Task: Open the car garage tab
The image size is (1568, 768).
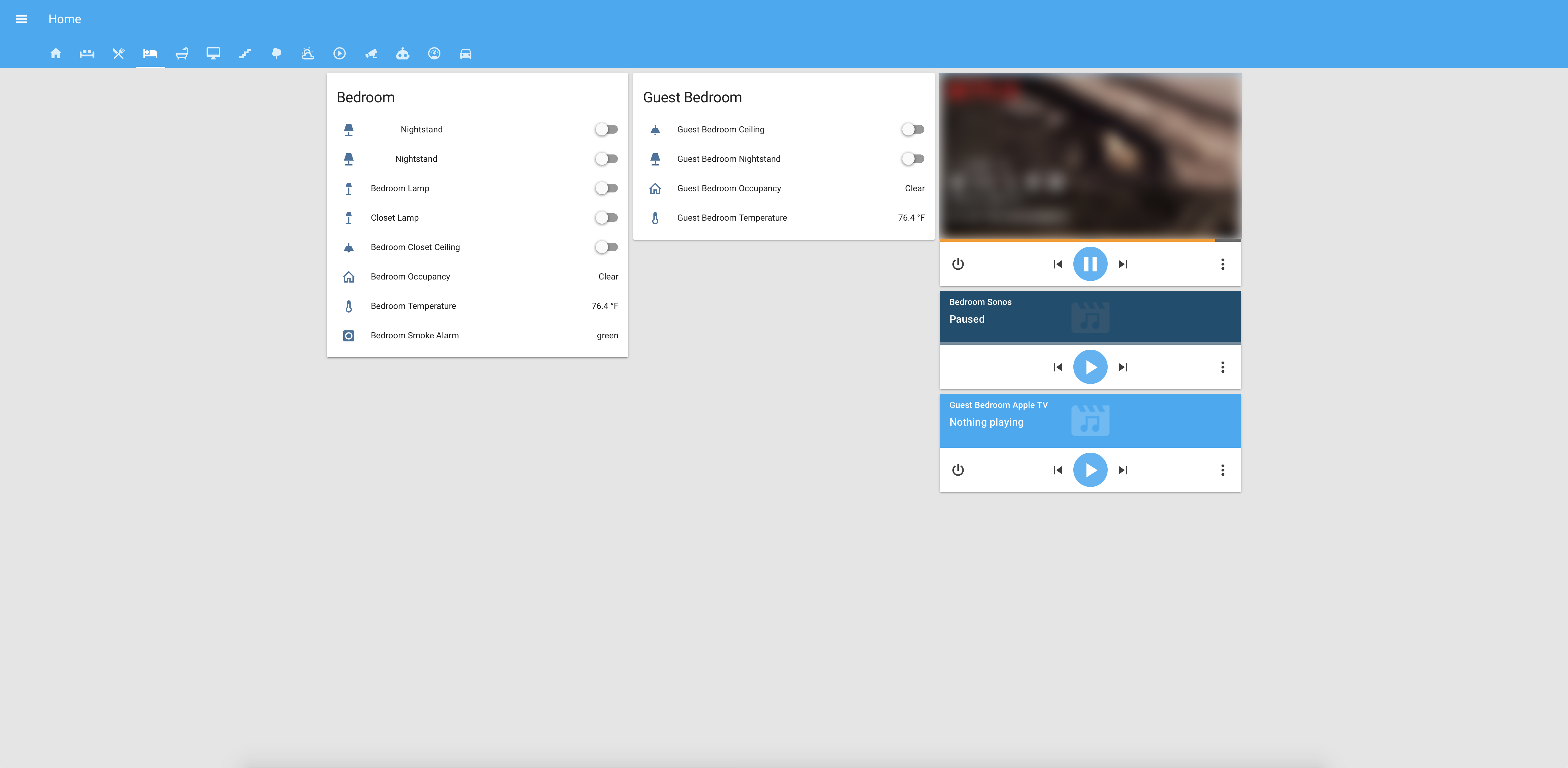Action: coord(466,54)
